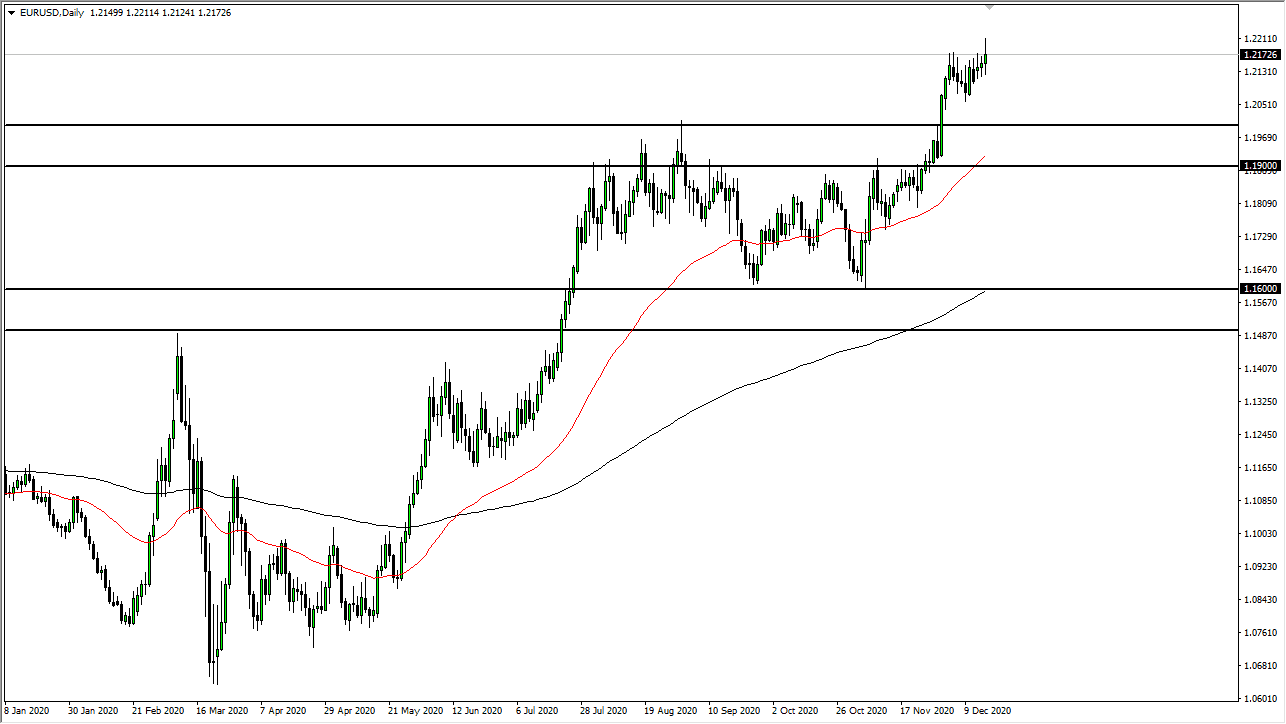
Task: Click the highlighted 1.16000 price level marker
Action: (1259, 288)
